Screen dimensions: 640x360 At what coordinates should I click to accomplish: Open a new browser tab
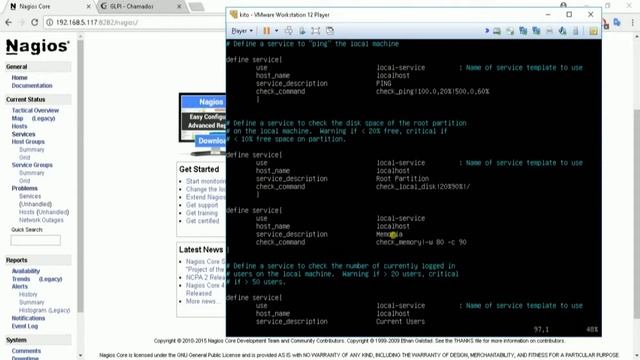click(x=196, y=7)
